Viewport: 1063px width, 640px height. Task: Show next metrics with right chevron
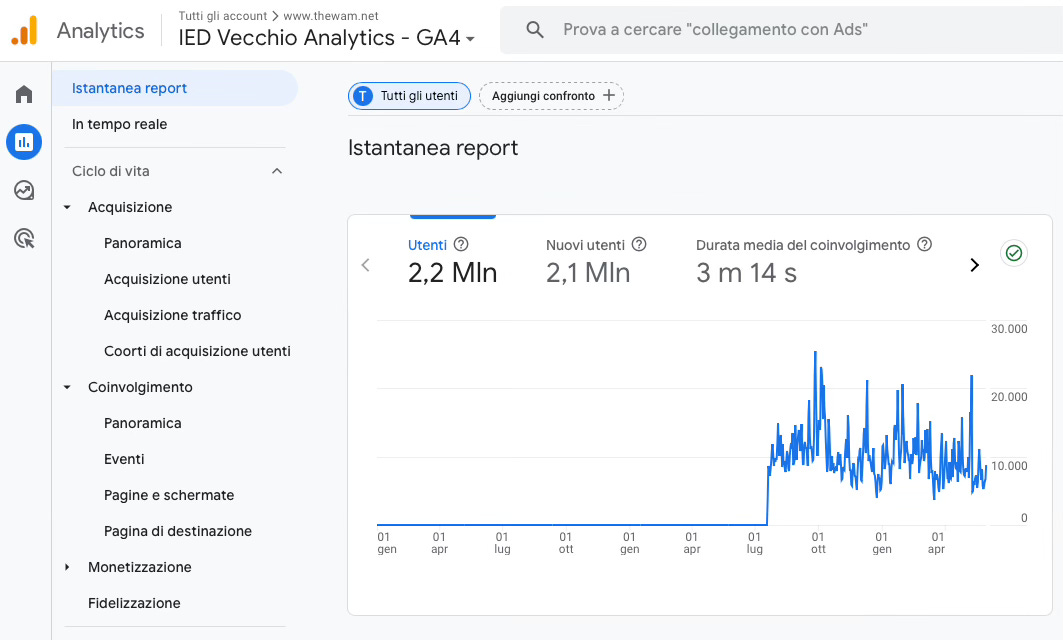point(974,265)
